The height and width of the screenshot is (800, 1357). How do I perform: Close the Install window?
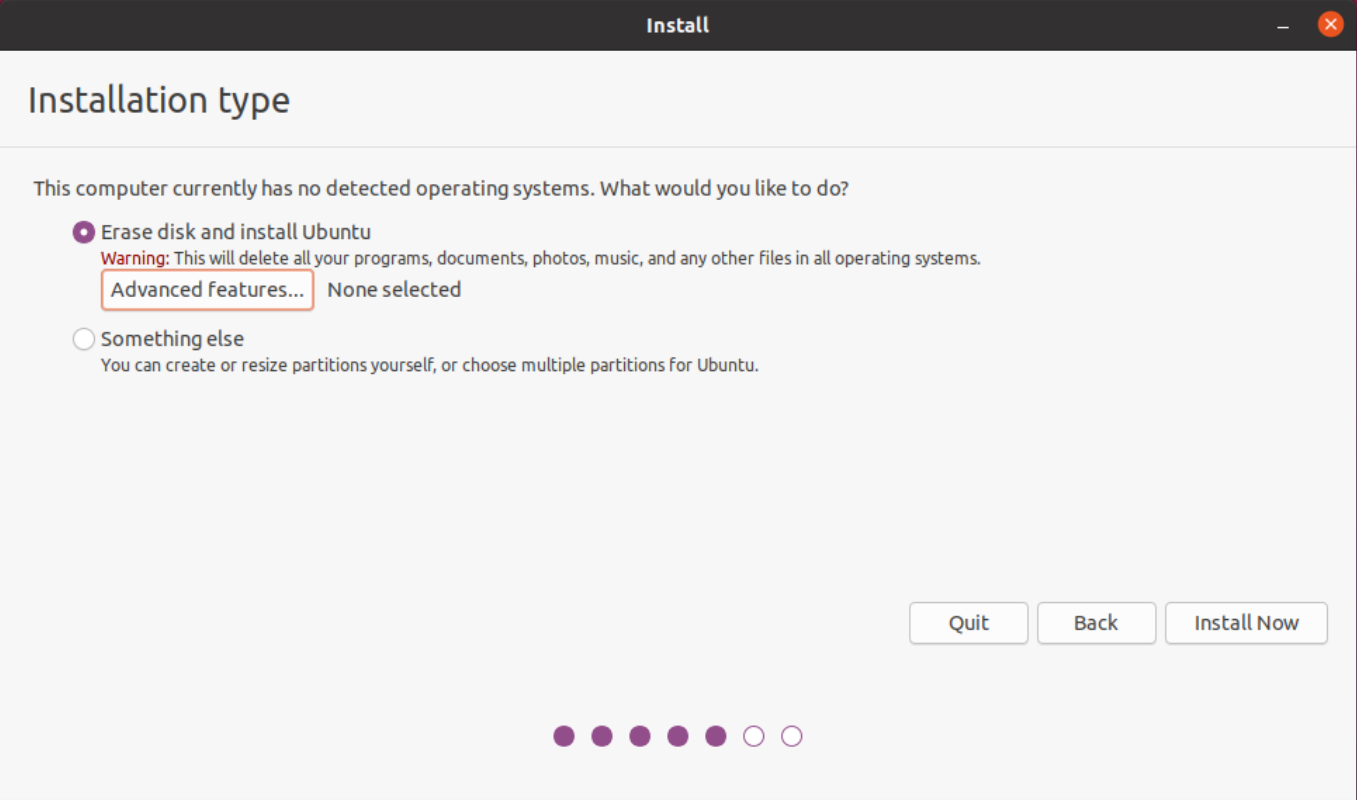1330,24
